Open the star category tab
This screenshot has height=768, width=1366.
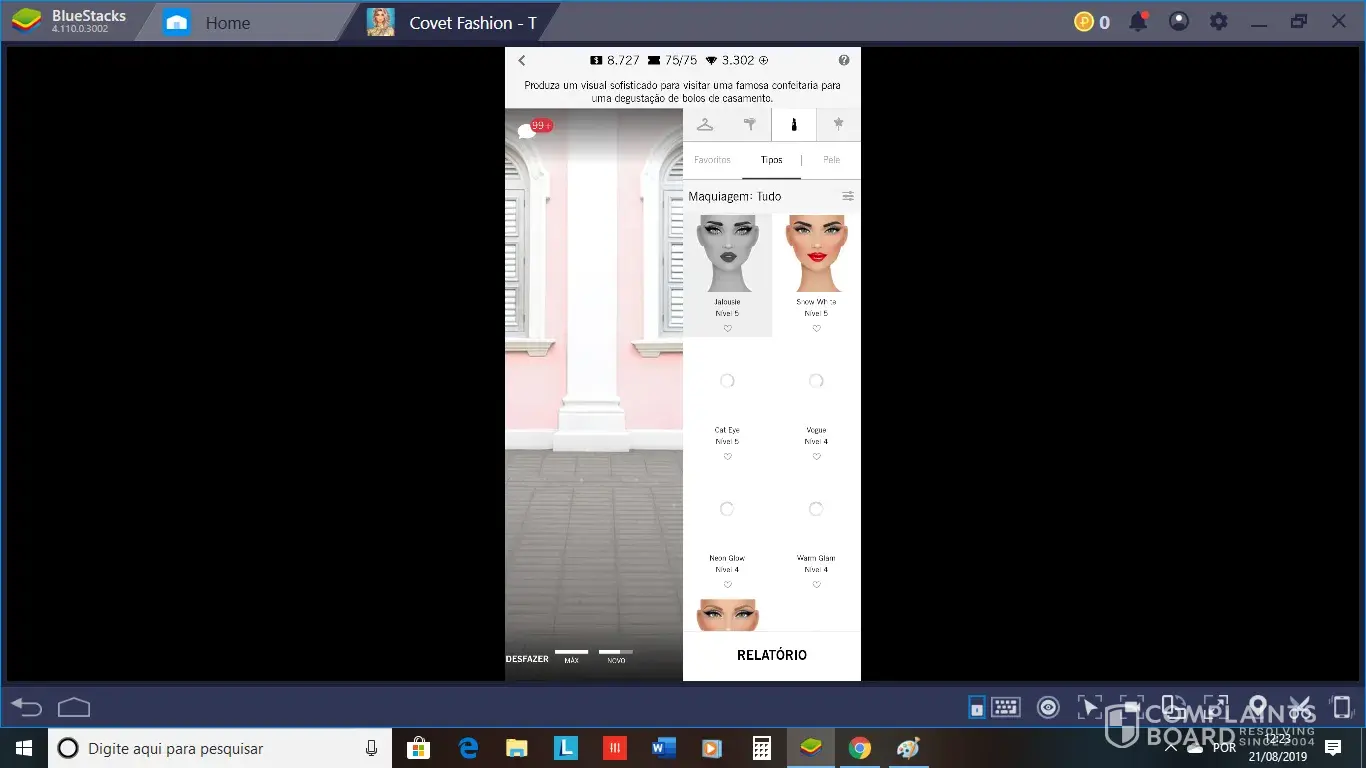pos(838,125)
